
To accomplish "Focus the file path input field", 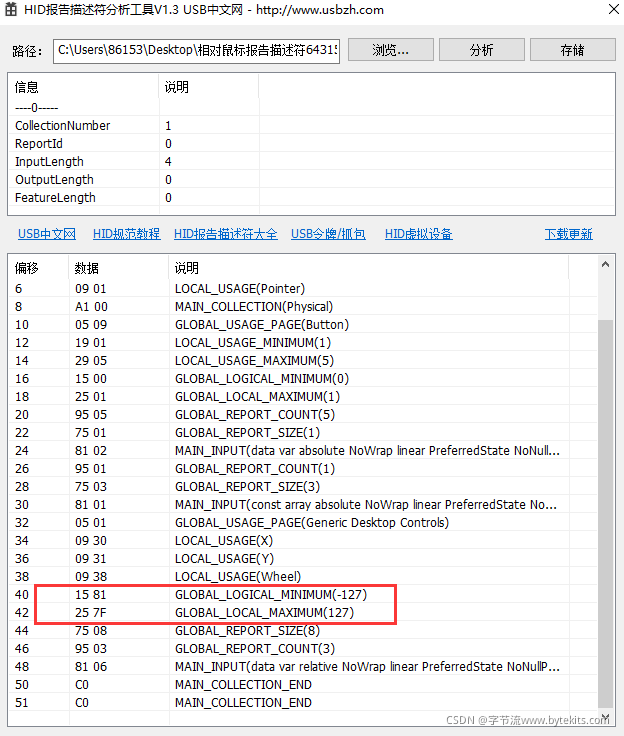I will (x=196, y=50).
